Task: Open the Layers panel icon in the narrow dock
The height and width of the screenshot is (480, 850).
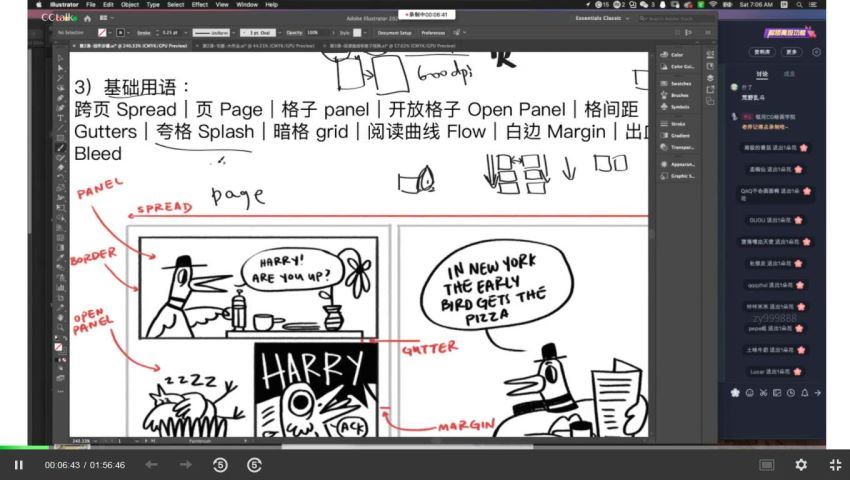Action: pyautogui.click(x=711, y=78)
